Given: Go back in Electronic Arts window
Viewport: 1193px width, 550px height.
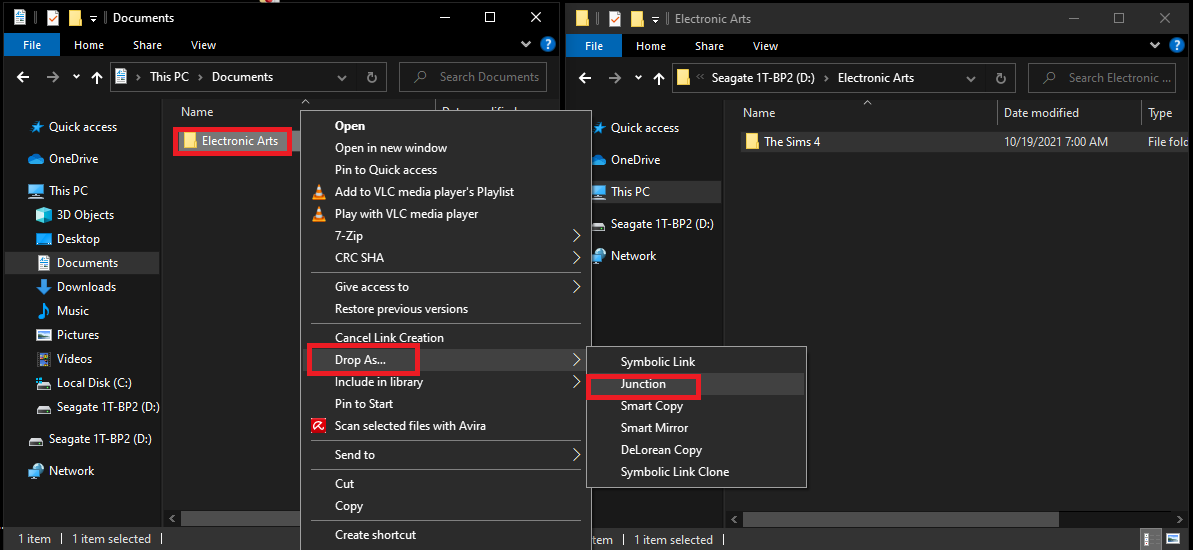Looking at the screenshot, I should pyautogui.click(x=585, y=78).
